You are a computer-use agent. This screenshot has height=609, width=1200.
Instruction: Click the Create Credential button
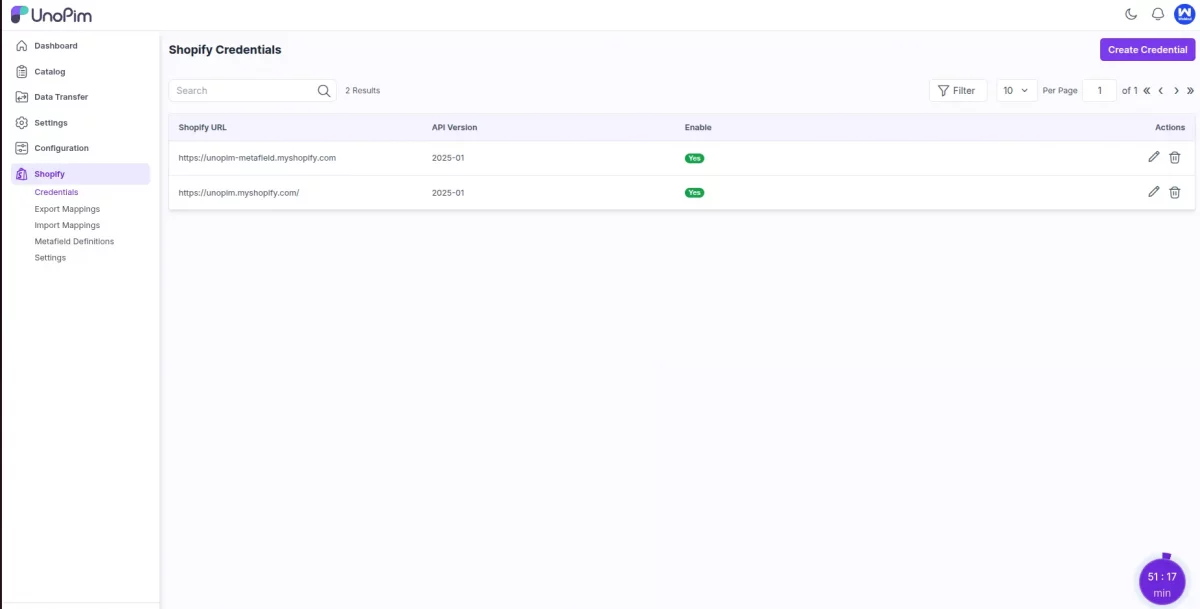click(1147, 49)
